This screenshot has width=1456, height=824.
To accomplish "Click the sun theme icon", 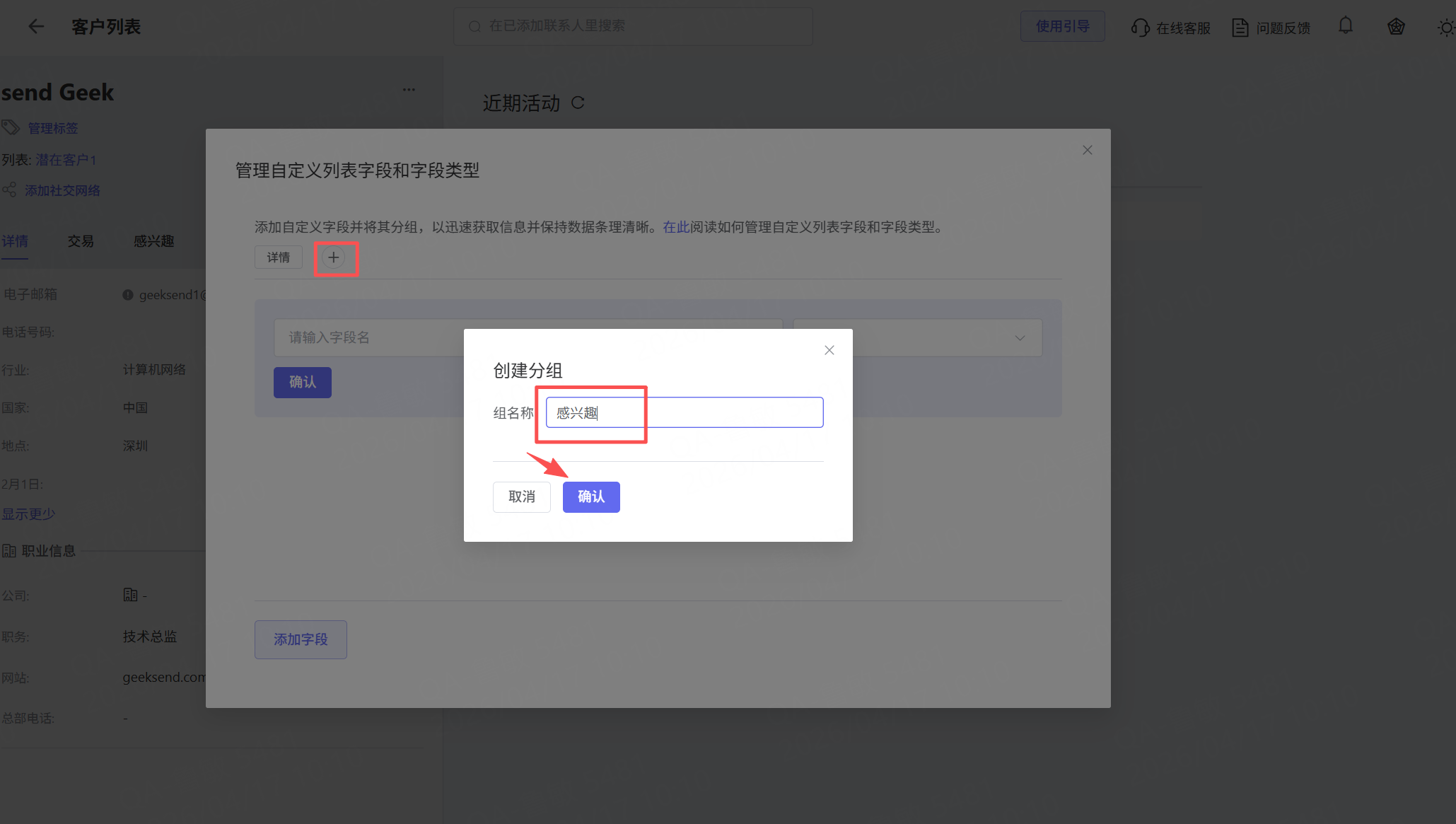I will 1445,28.
